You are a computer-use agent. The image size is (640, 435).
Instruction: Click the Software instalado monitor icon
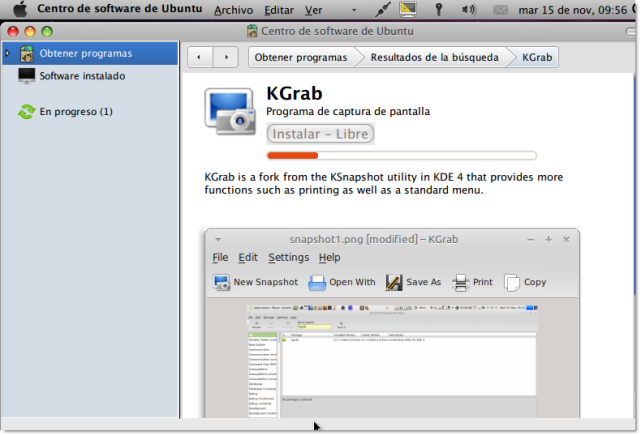(27, 76)
